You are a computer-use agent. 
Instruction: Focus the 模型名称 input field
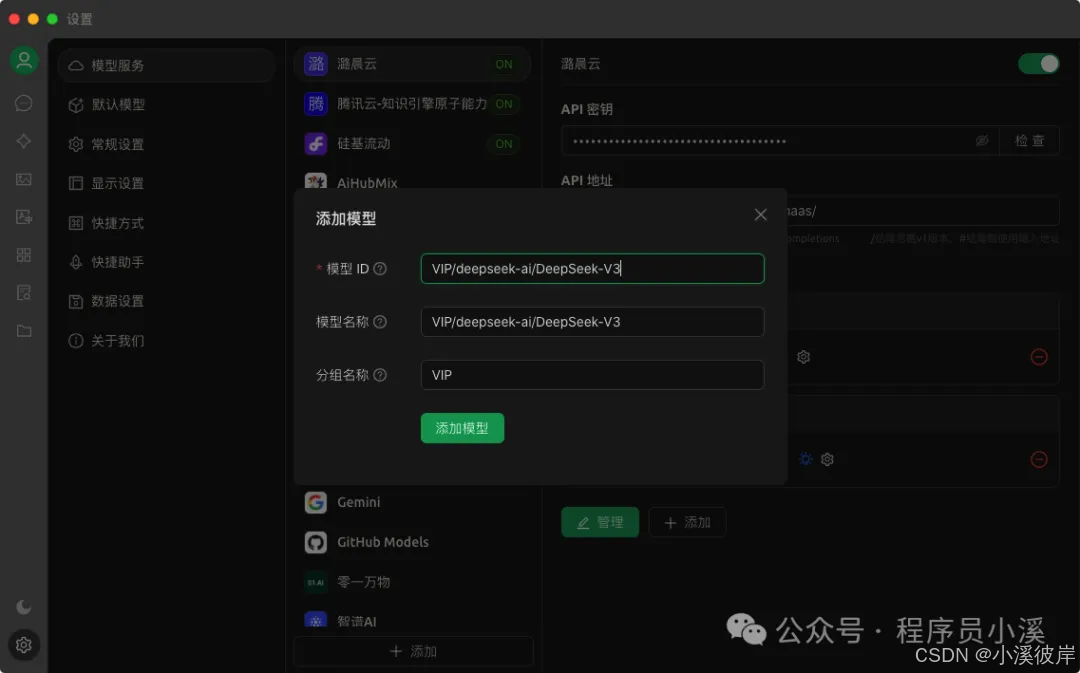tap(592, 322)
